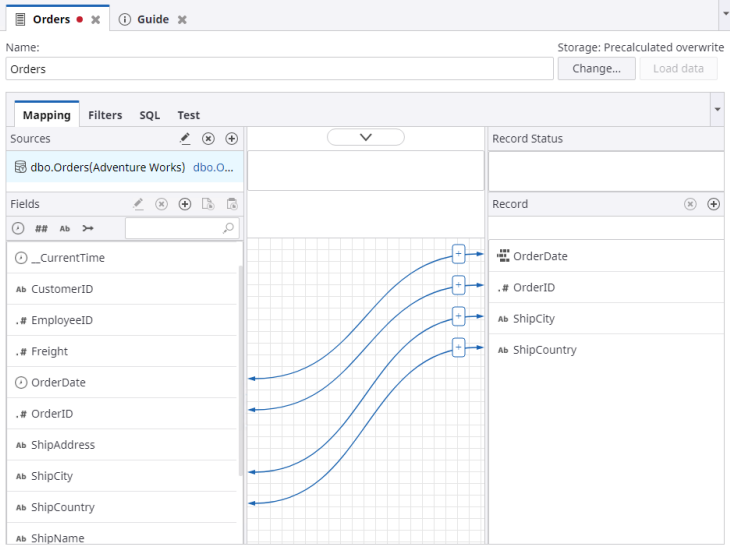Open the dropdown arrow right of the Mapping tabs

716,108
